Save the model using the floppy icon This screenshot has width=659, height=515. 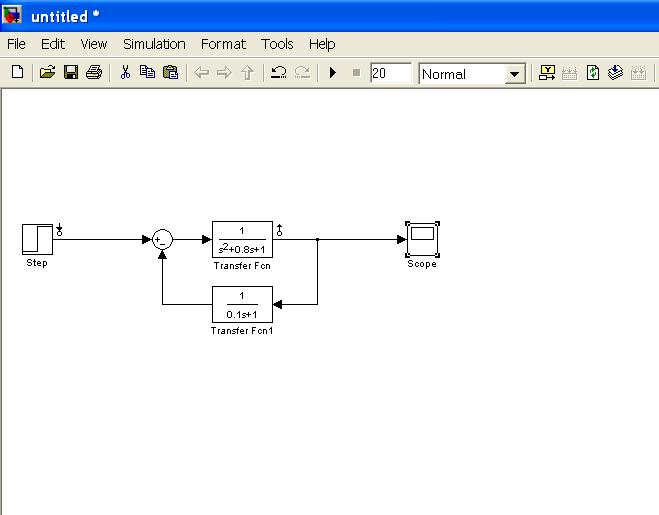pos(70,73)
